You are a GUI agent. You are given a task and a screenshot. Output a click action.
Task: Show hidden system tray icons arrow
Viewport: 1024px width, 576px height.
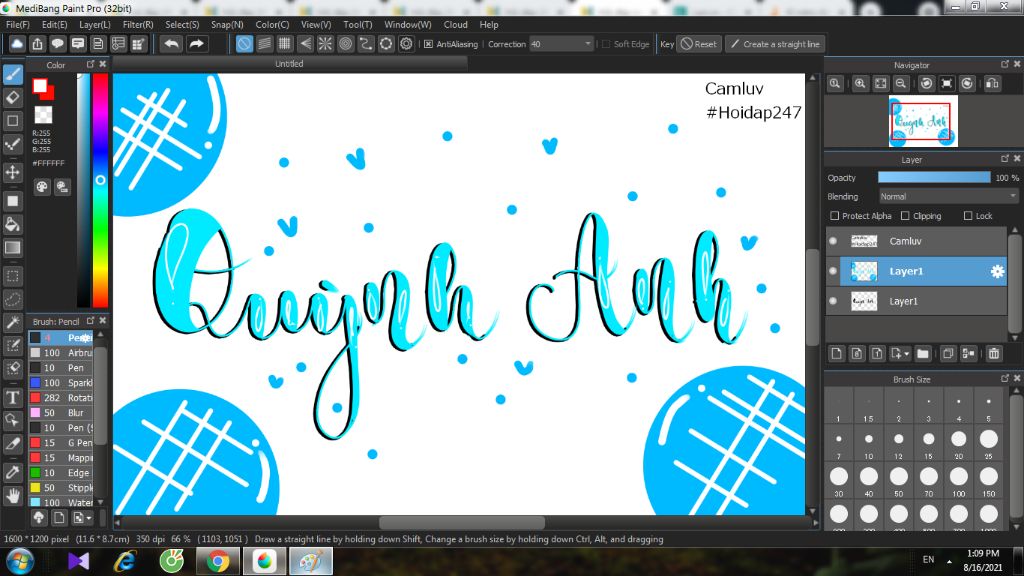coord(949,561)
